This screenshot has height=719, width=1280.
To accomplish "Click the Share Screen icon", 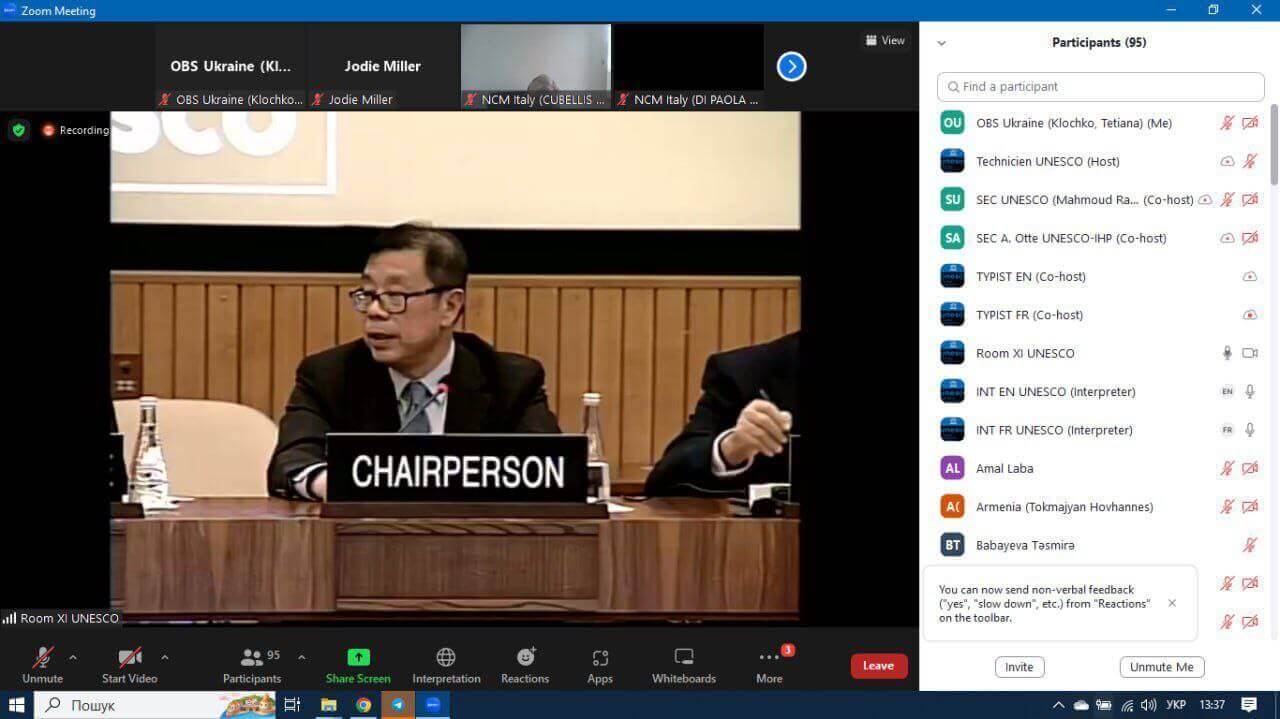I will click(x=358, y=658).
